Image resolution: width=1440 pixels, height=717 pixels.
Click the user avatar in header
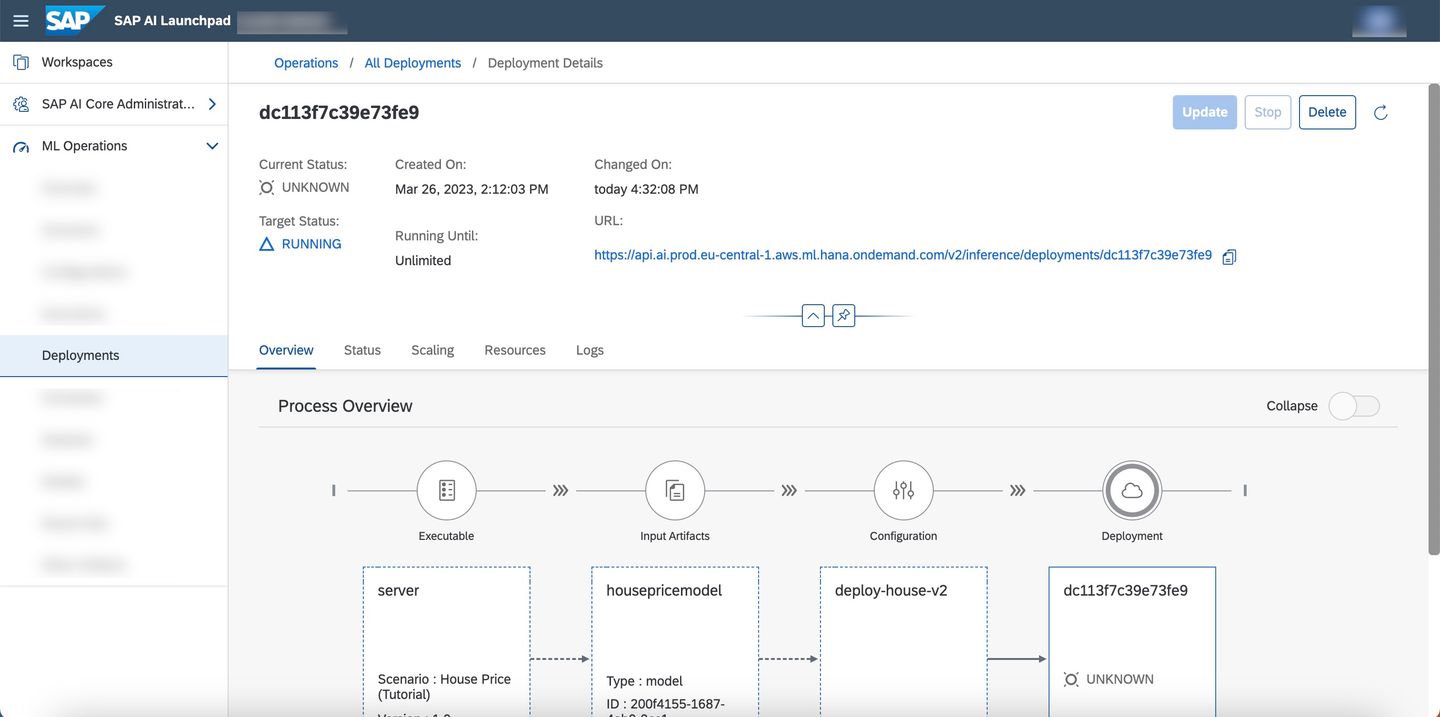1380,20
